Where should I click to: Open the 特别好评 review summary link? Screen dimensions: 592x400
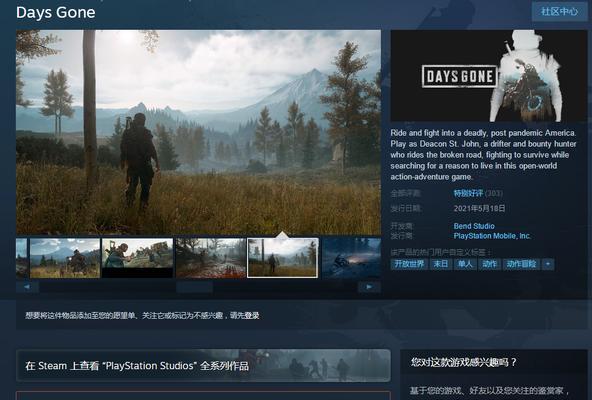[x=468, y=193]
